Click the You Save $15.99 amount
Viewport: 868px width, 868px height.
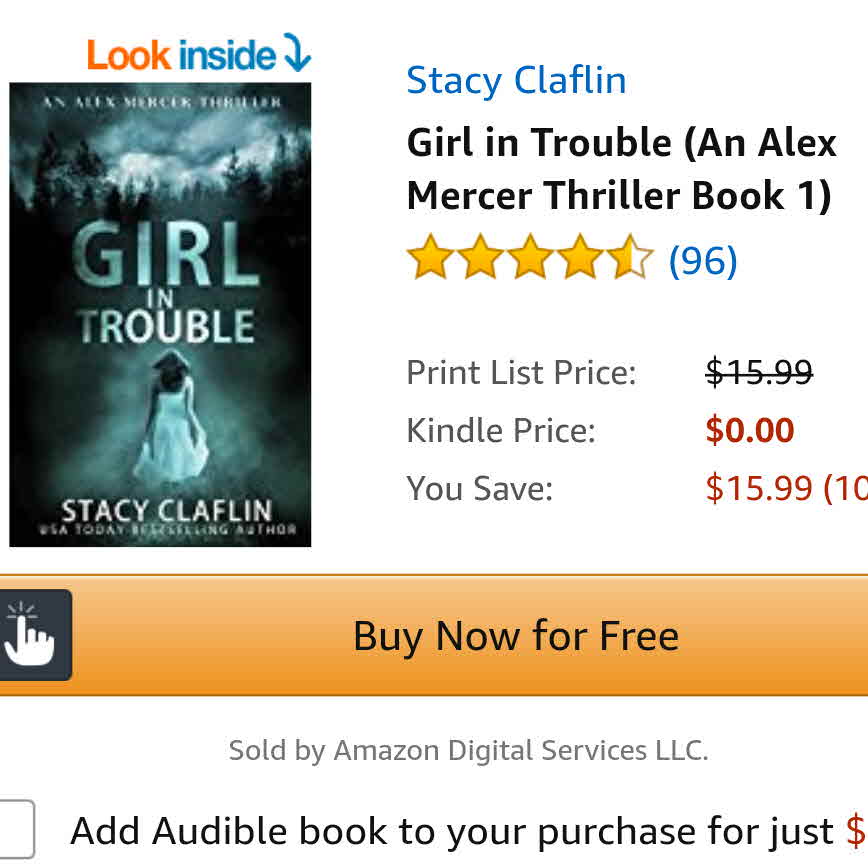coord(787,488)
